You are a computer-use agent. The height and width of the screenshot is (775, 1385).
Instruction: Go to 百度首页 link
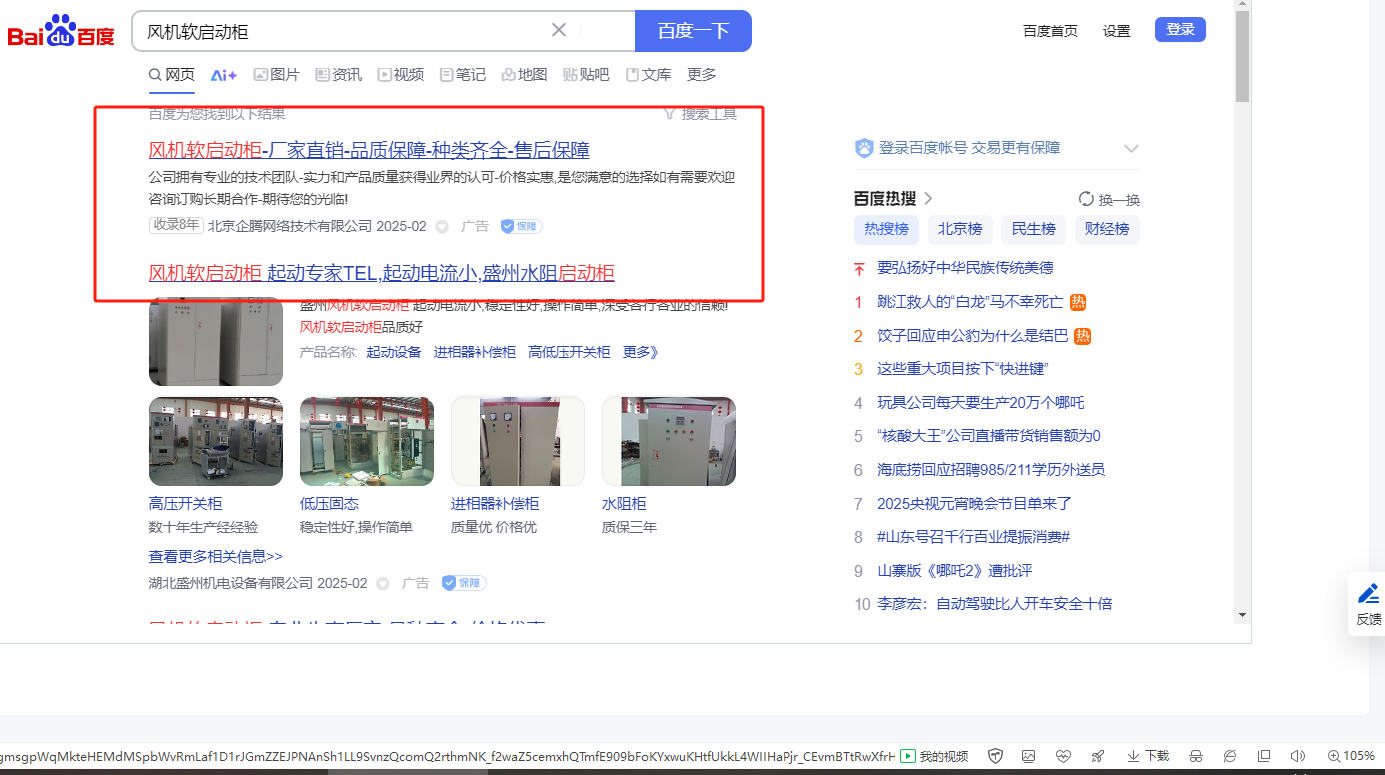coord(1050,31)
